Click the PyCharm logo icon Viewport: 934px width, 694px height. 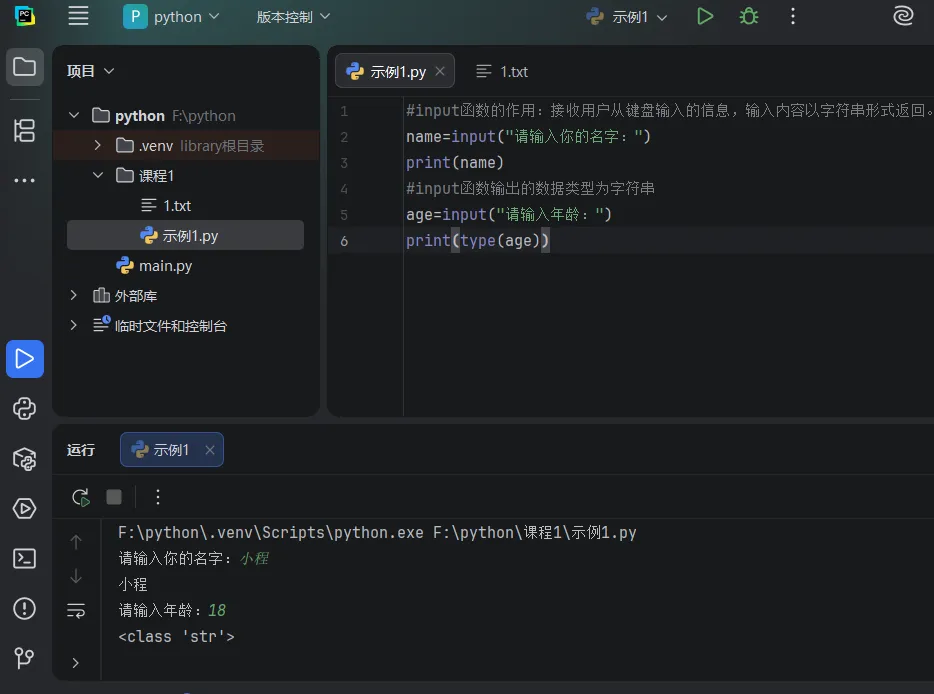click(24, 16)
